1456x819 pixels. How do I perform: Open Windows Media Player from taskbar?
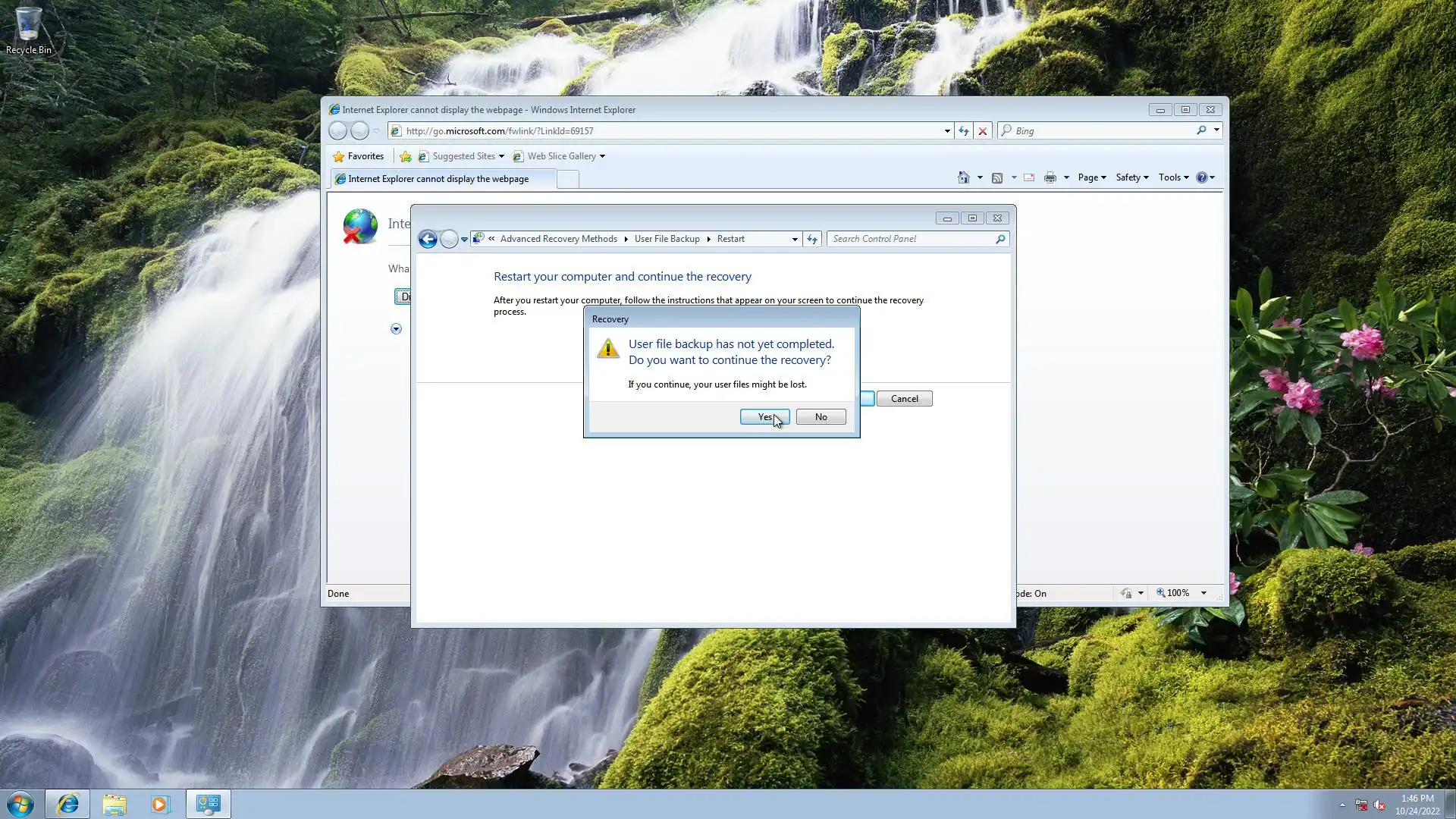pyautogui.click(x=160, y=804)
